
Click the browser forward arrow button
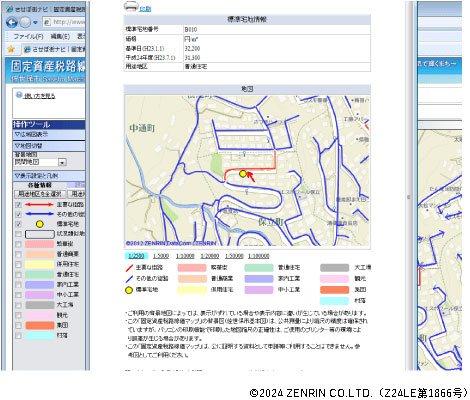pos(25,23)
